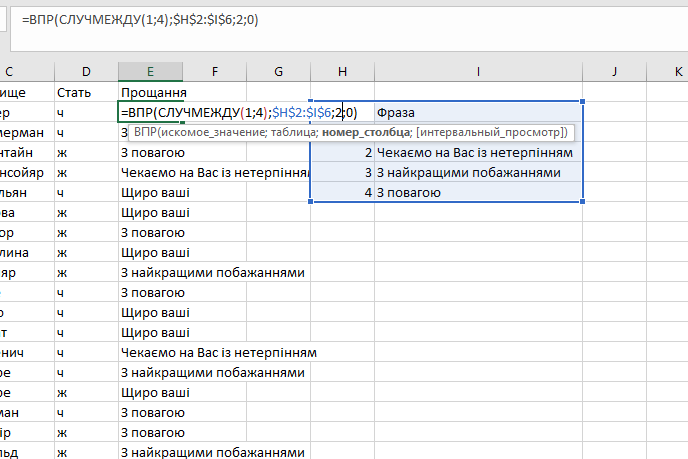
Task: Select the column G header
Action: coord(278,71)
